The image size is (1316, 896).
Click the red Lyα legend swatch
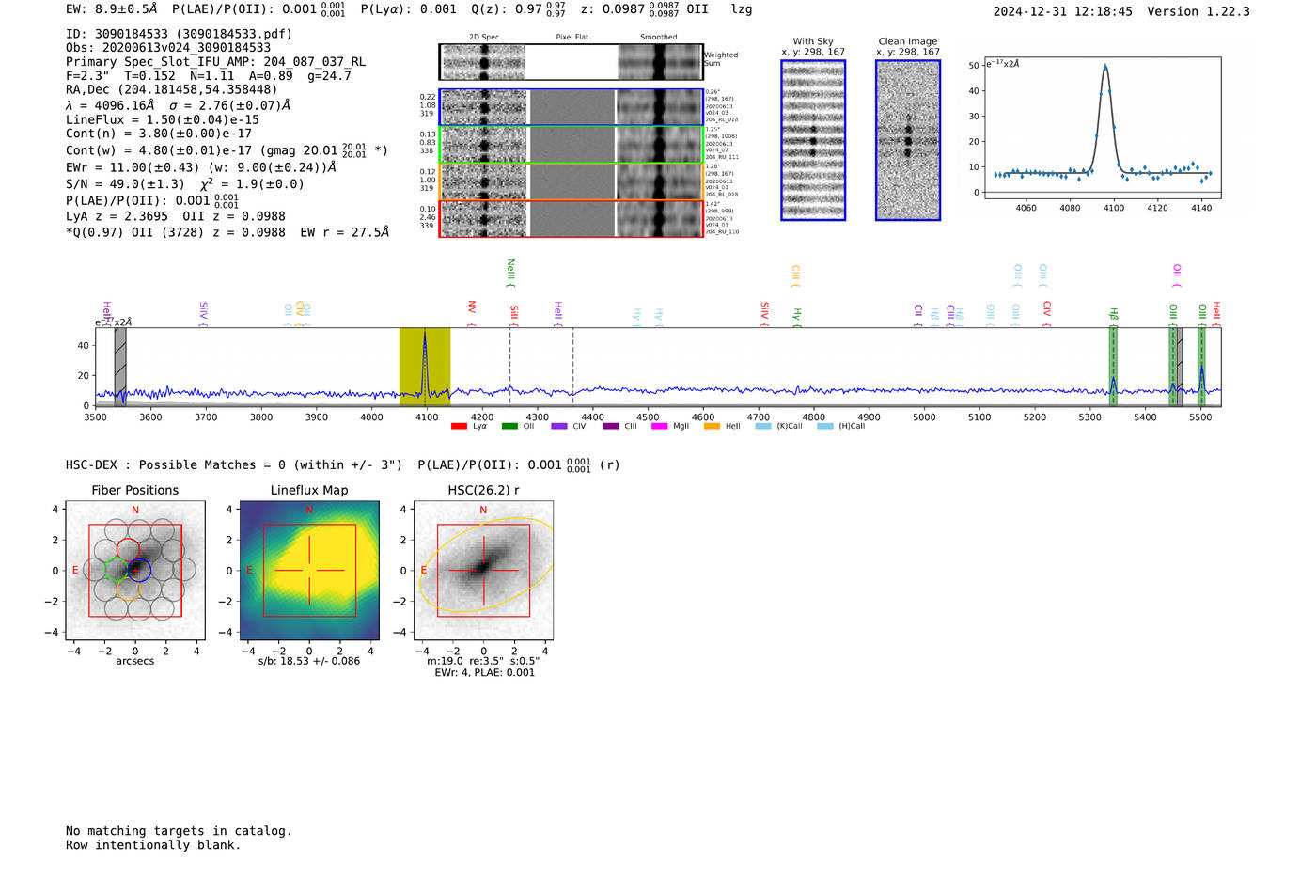(x=459, y=426)
